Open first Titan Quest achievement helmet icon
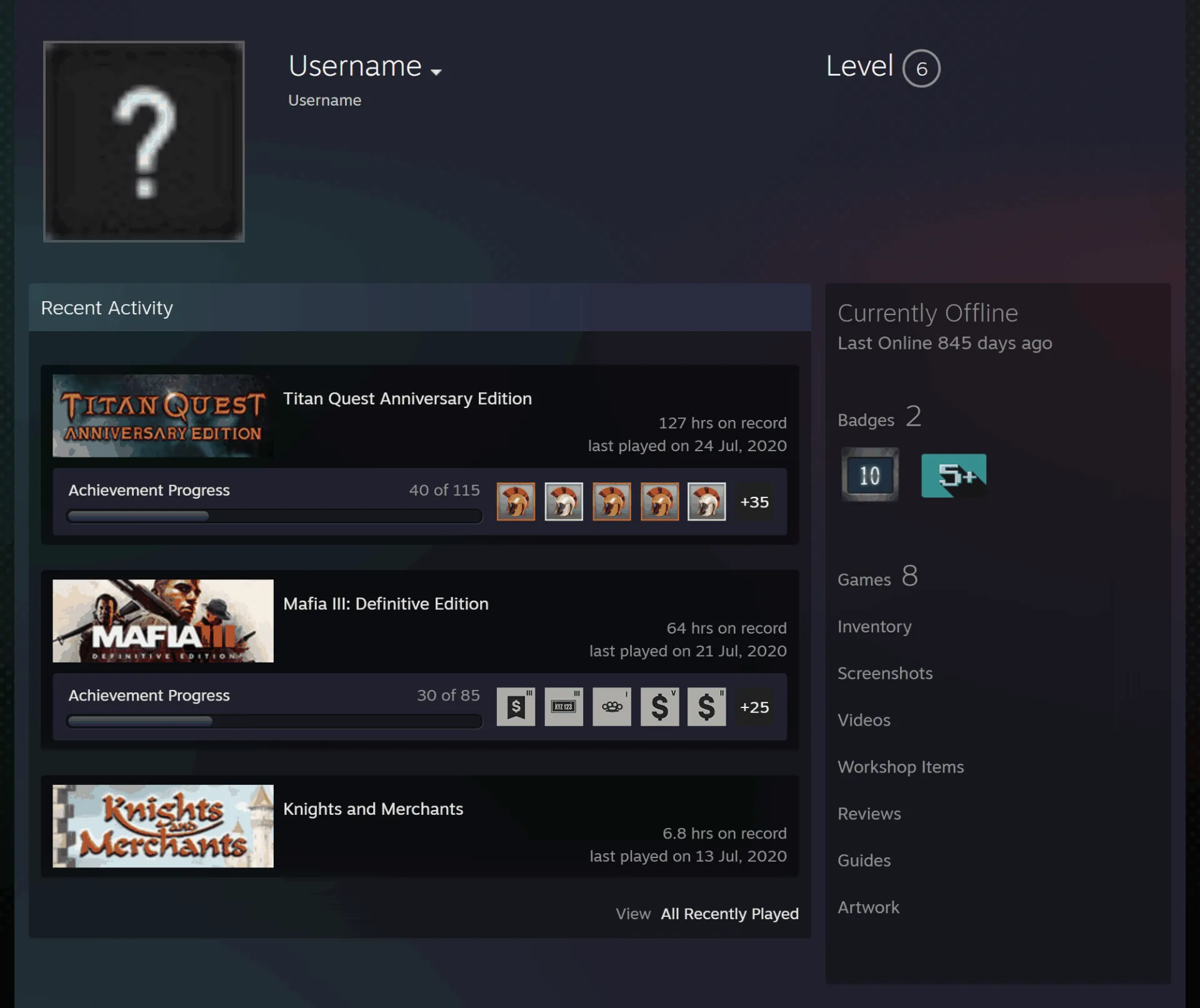 pyautogui.click(x=516, y=501)
